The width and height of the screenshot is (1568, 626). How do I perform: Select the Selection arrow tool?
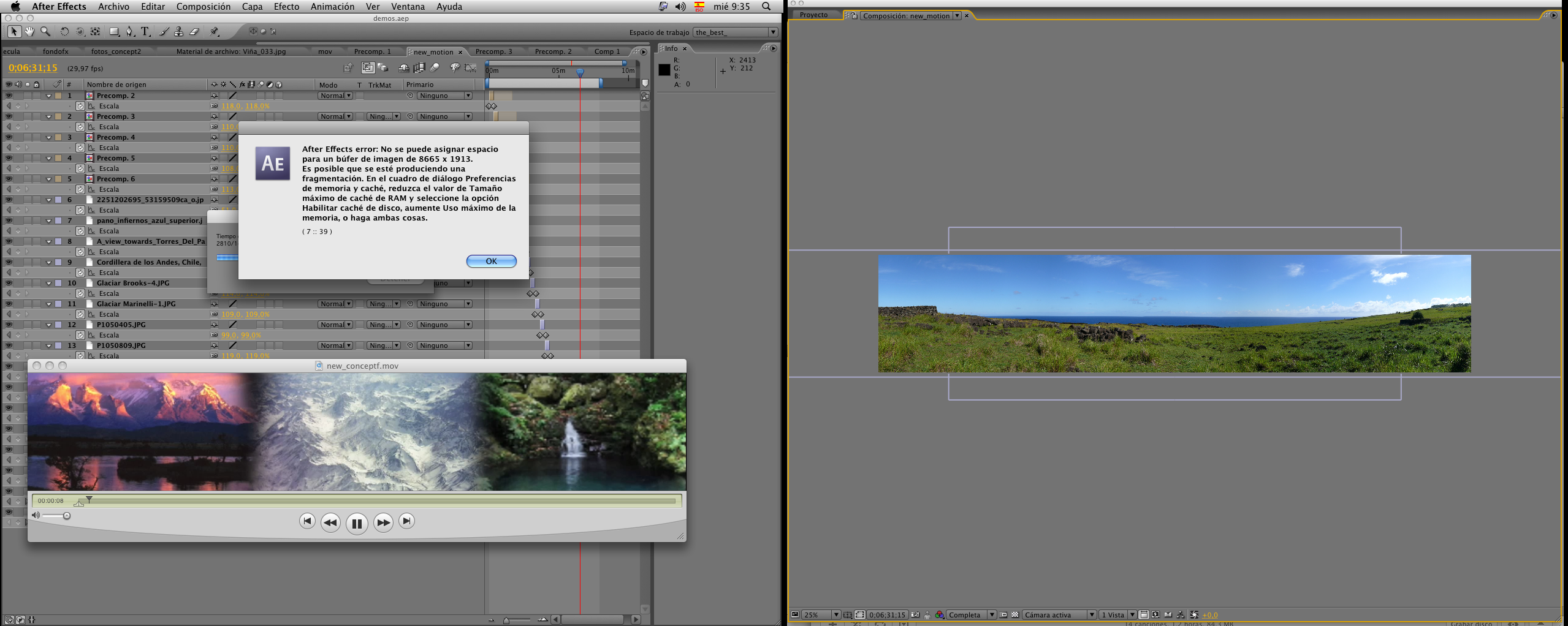14,32
